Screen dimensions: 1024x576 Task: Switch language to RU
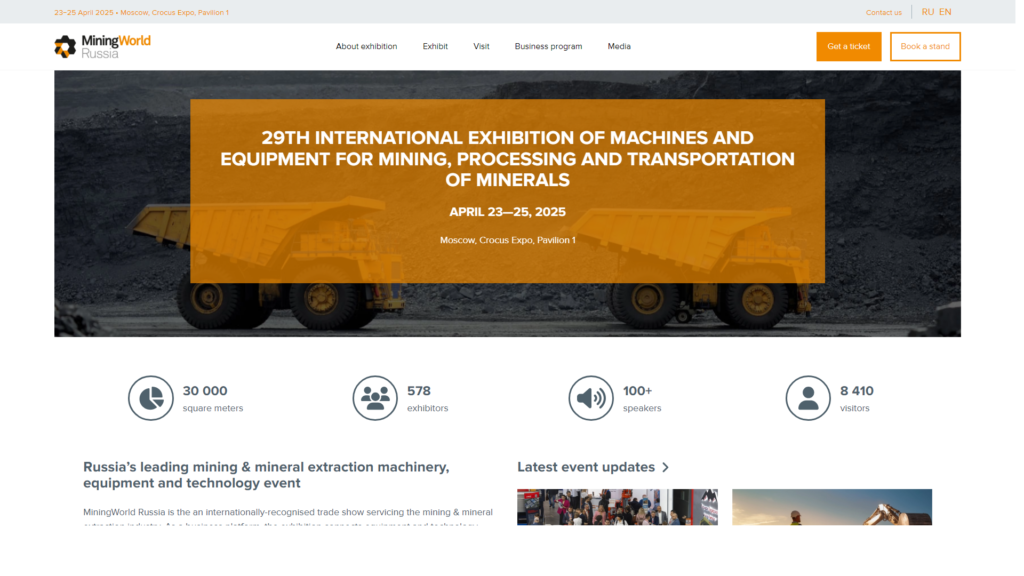928,12
